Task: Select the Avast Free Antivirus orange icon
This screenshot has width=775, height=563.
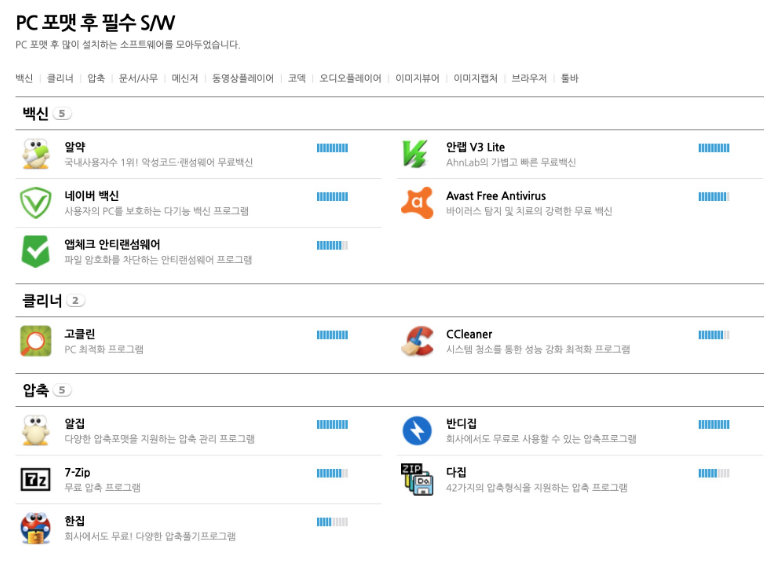Action: pos(417,203)
